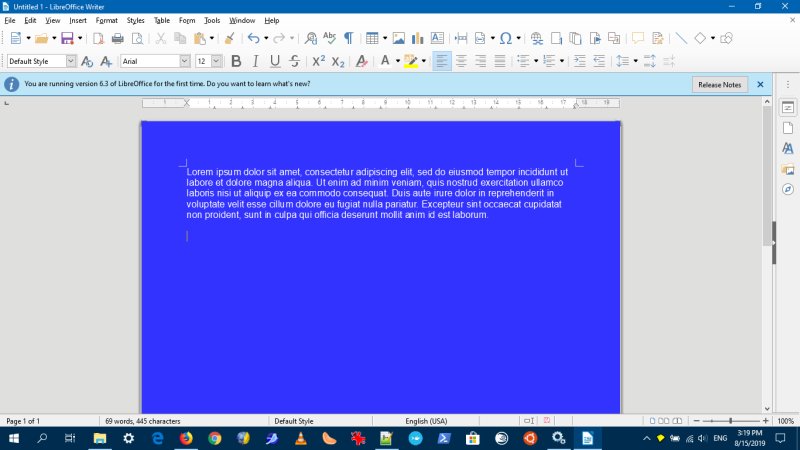Click the Release Notes button
Image resolution: width=800 pixels, height=450 pixels.
click(x=719, y=85)
